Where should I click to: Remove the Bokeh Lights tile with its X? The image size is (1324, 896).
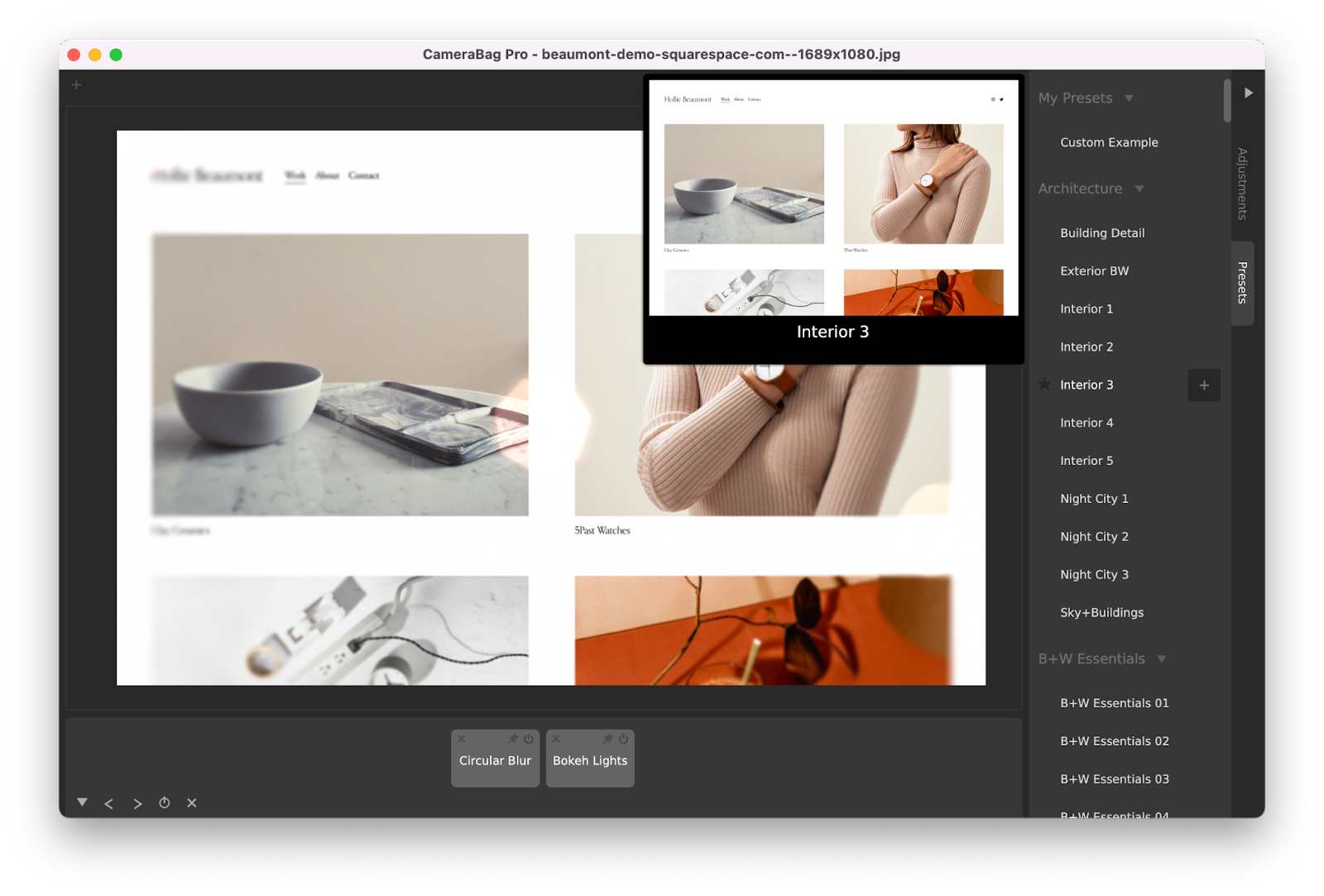point(556,739)
